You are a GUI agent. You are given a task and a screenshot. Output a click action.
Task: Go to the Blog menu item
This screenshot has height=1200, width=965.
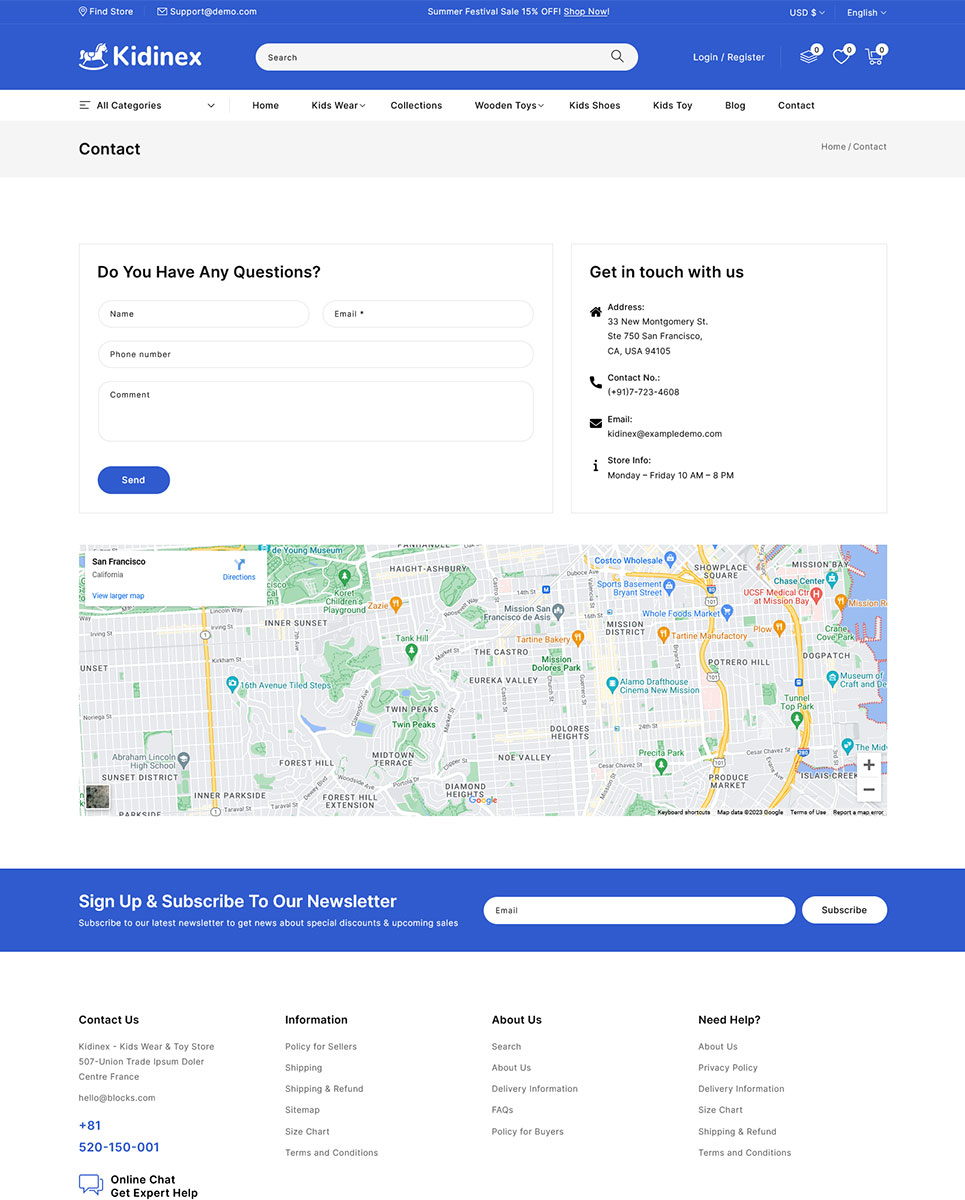(x=735, y=105)
